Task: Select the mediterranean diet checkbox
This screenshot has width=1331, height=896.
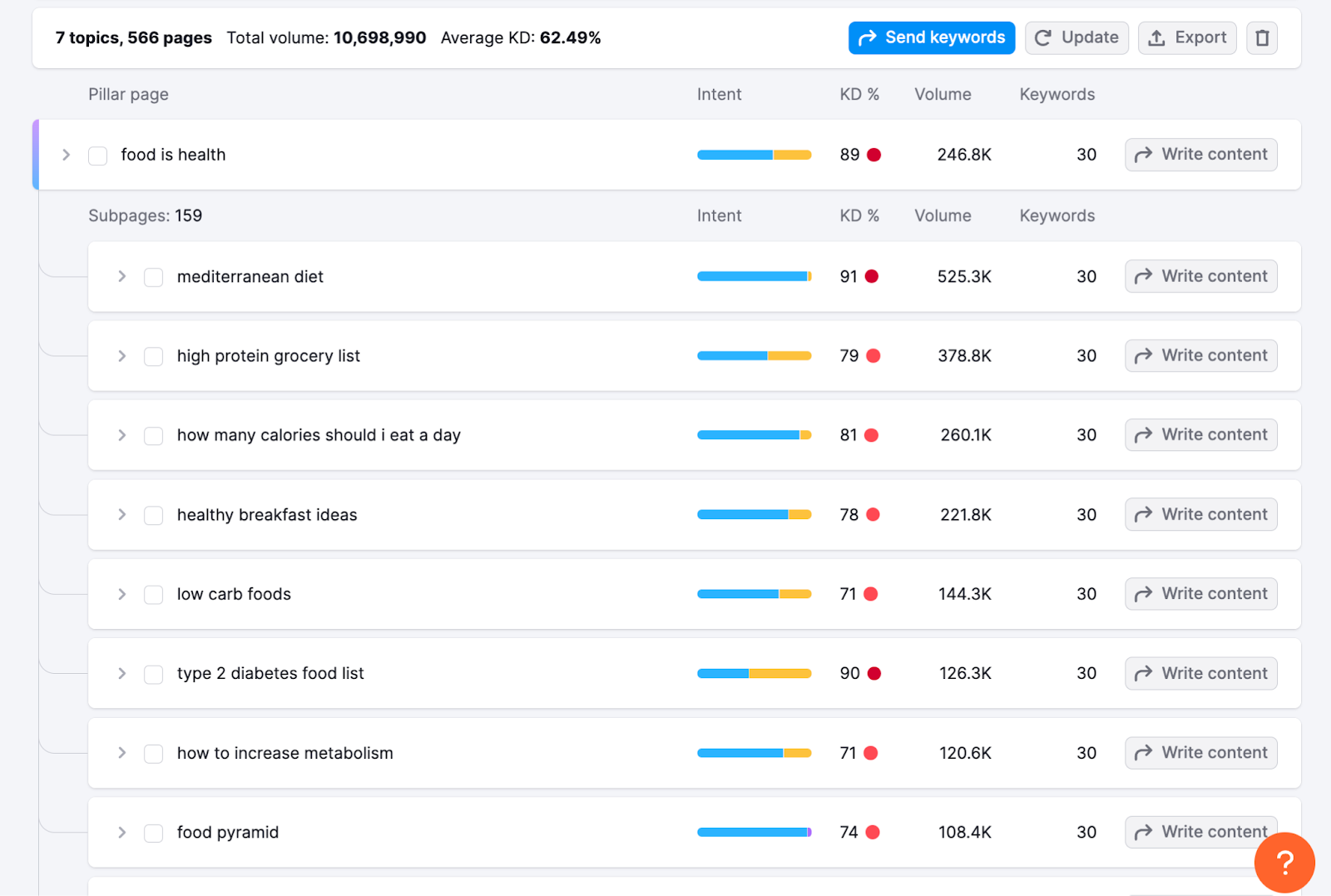Action: pyautogui.click(x=153, y=277)
